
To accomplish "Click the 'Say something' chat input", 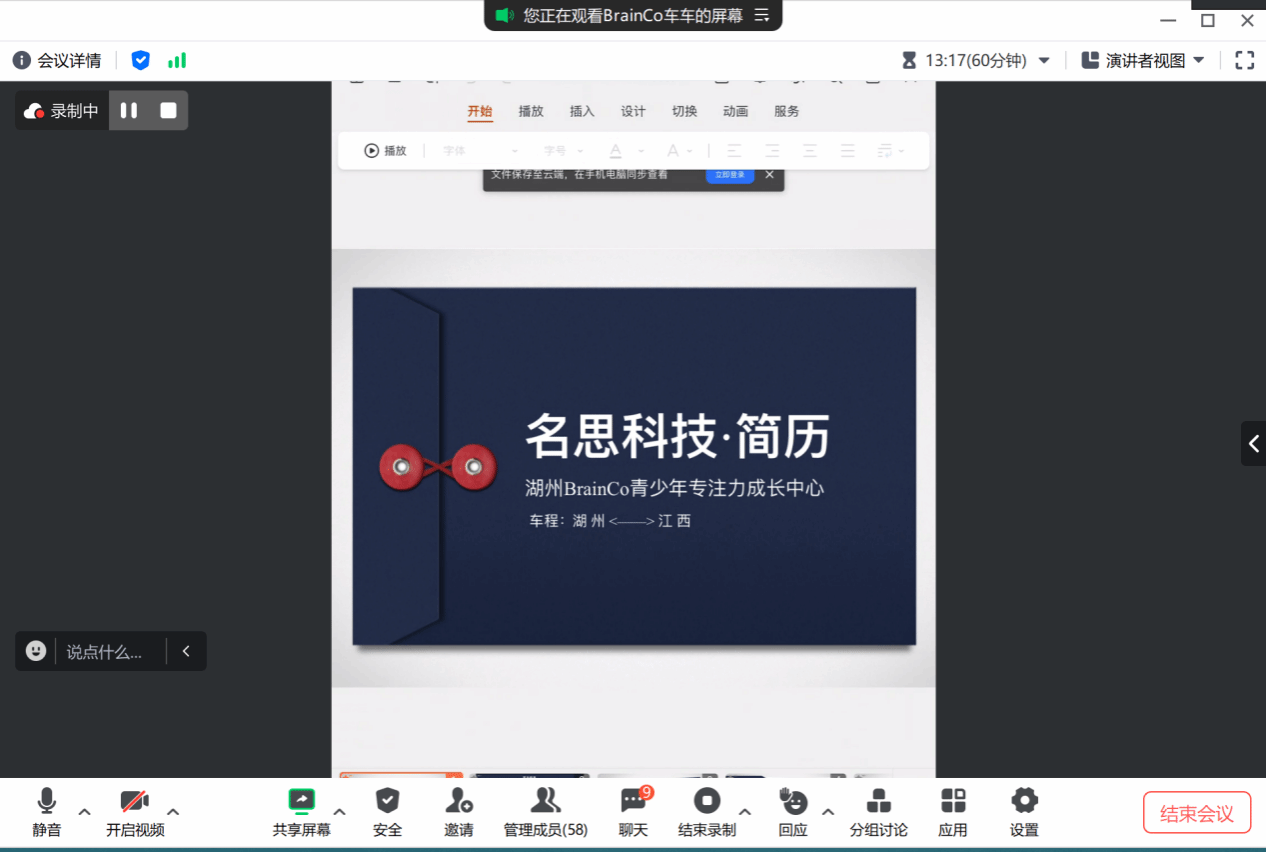I will pyautogui.click(x=104, y=652).
